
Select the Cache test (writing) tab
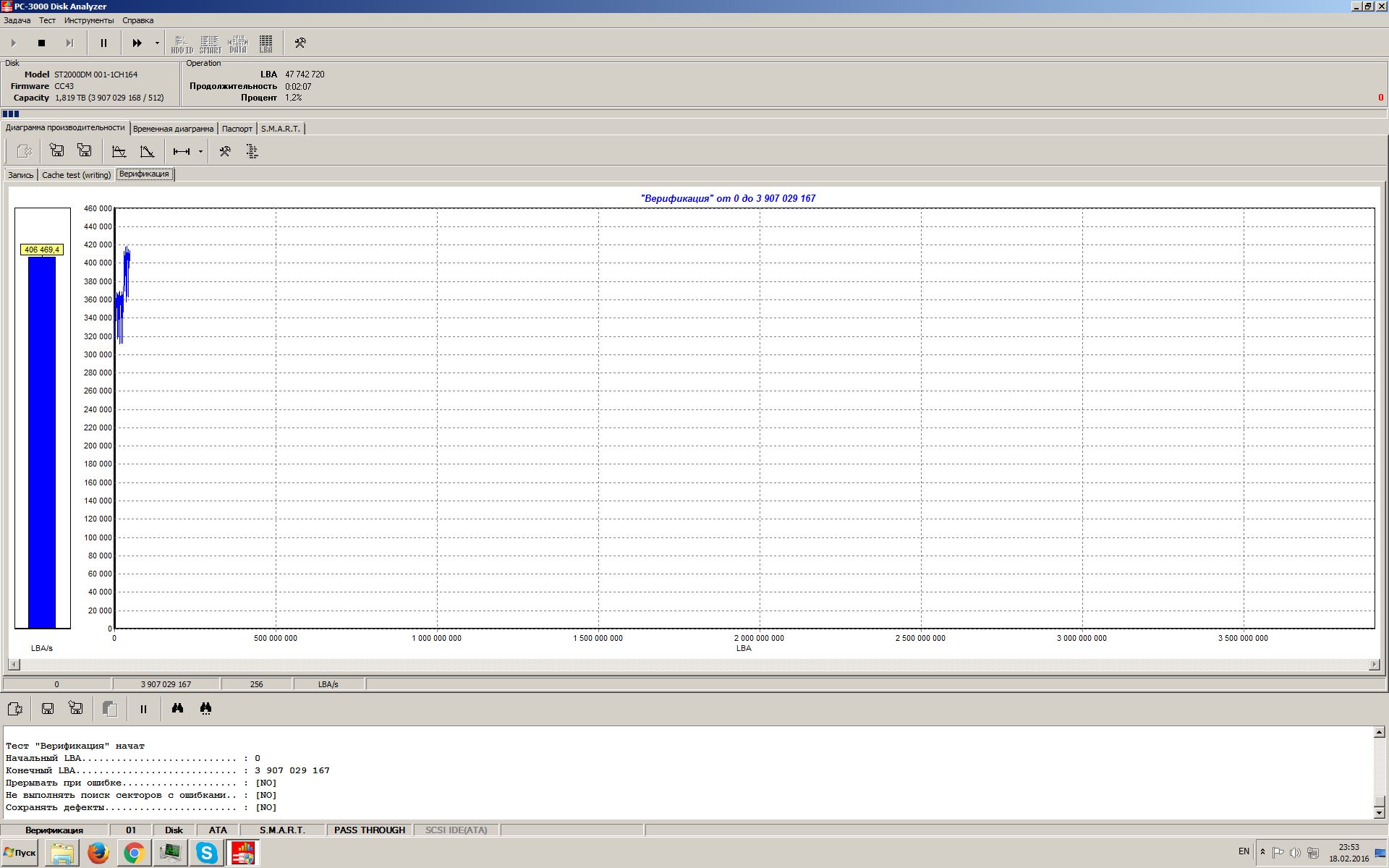pos(76,175)
